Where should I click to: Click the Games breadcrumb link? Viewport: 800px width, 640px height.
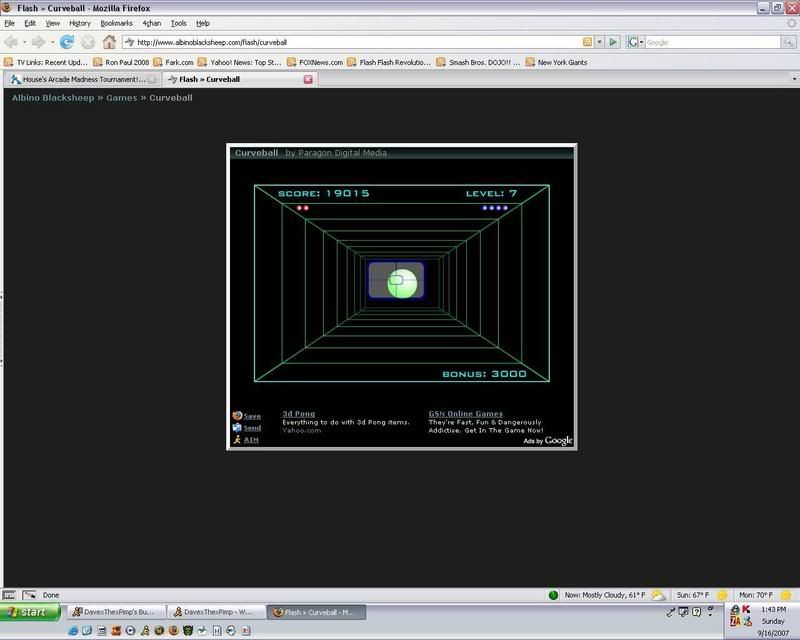121,98
